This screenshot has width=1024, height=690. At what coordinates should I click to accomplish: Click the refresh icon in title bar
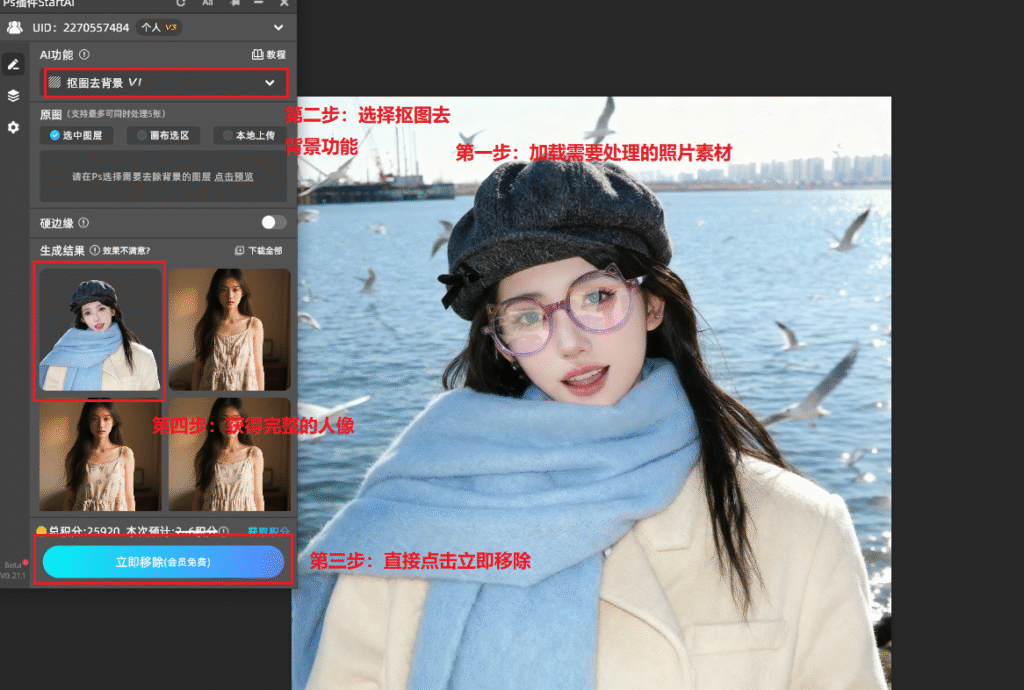coord(180,4)
